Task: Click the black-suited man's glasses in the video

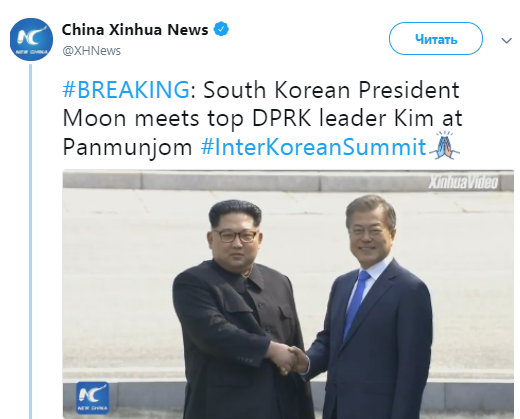Action: point(234,236)
